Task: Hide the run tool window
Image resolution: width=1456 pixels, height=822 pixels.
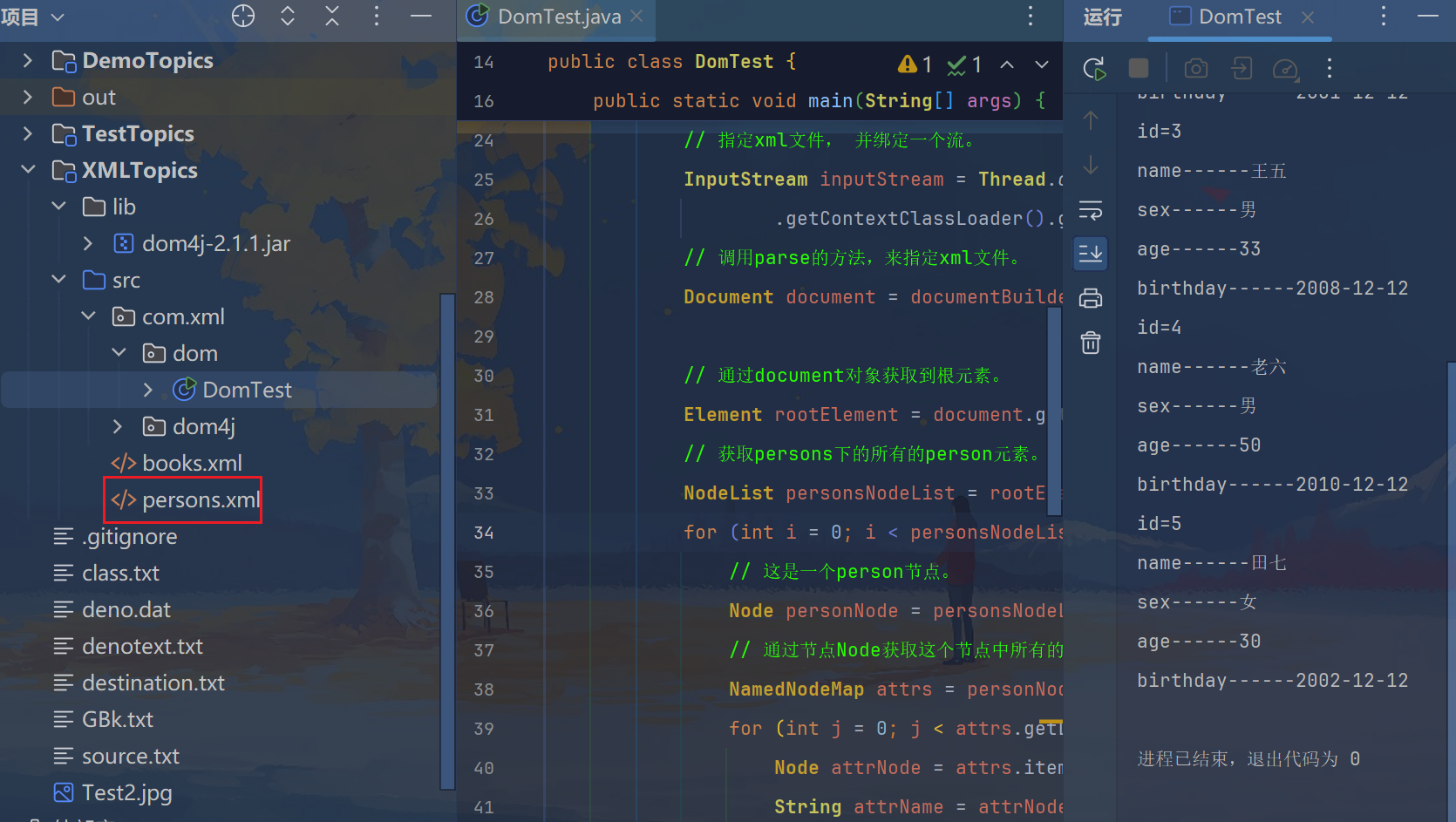Action: [x=1428, y=16]
